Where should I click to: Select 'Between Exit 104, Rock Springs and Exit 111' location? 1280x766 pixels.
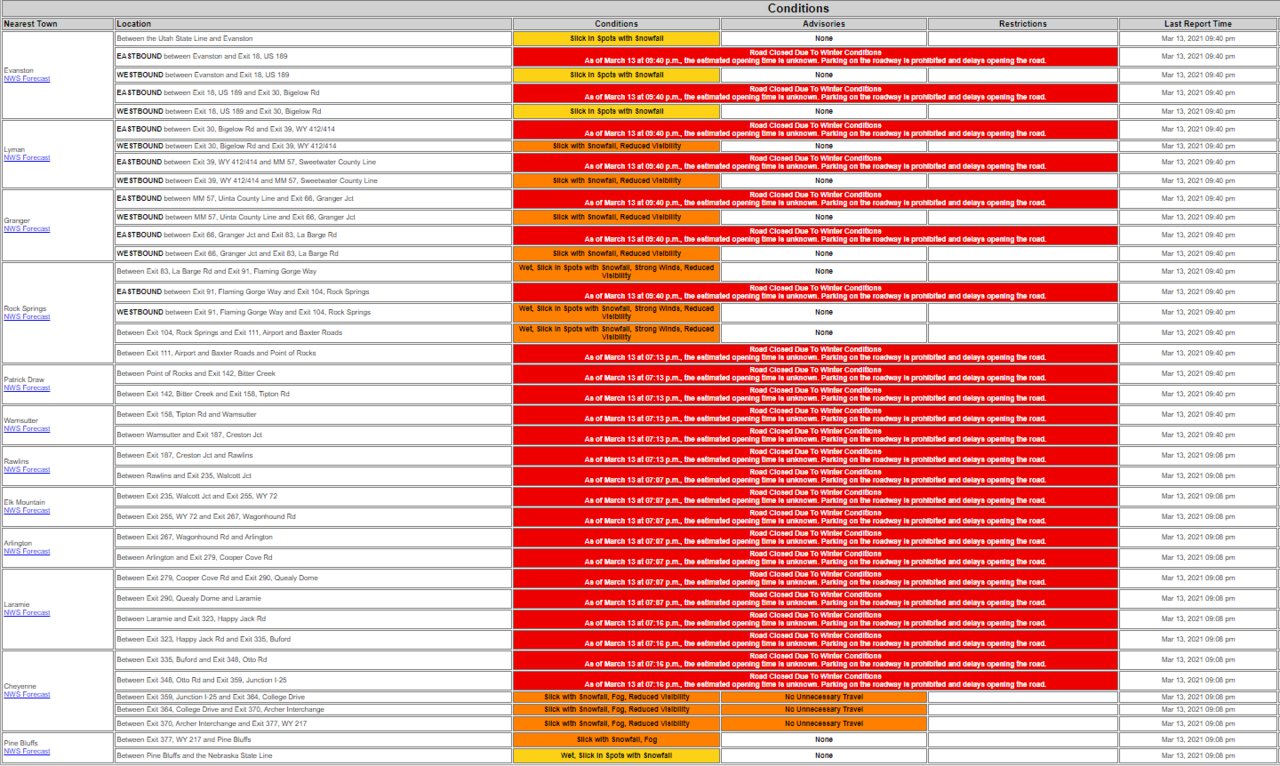[x=314, y=332]
